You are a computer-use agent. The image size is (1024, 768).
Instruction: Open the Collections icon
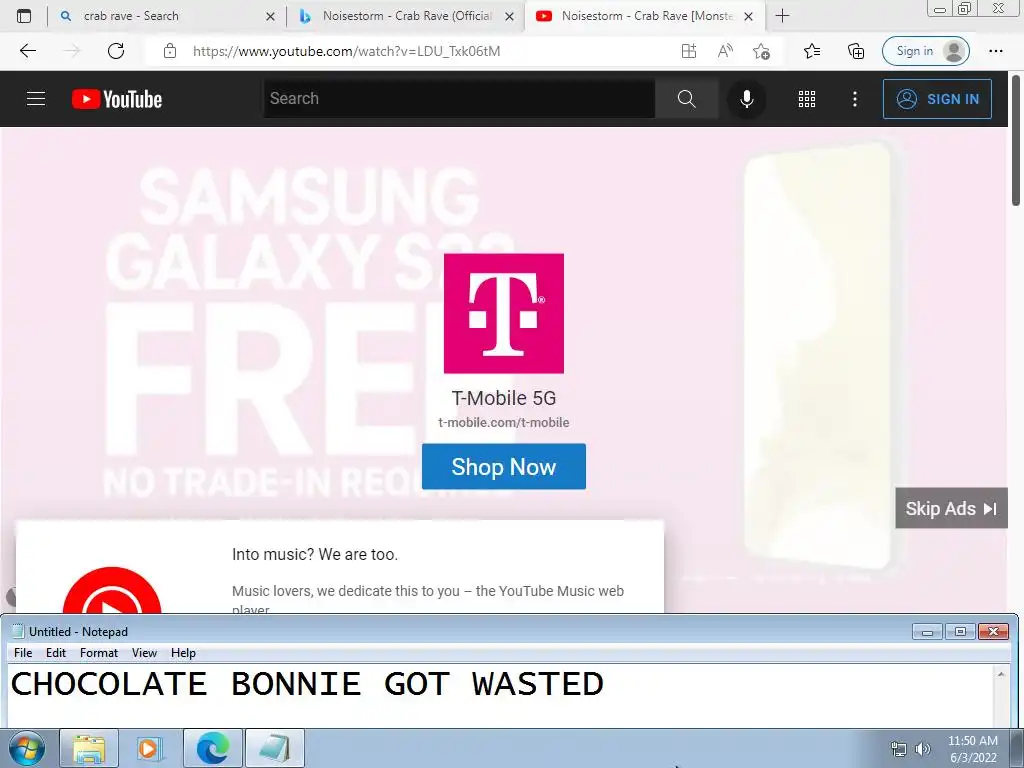point(856,51)
